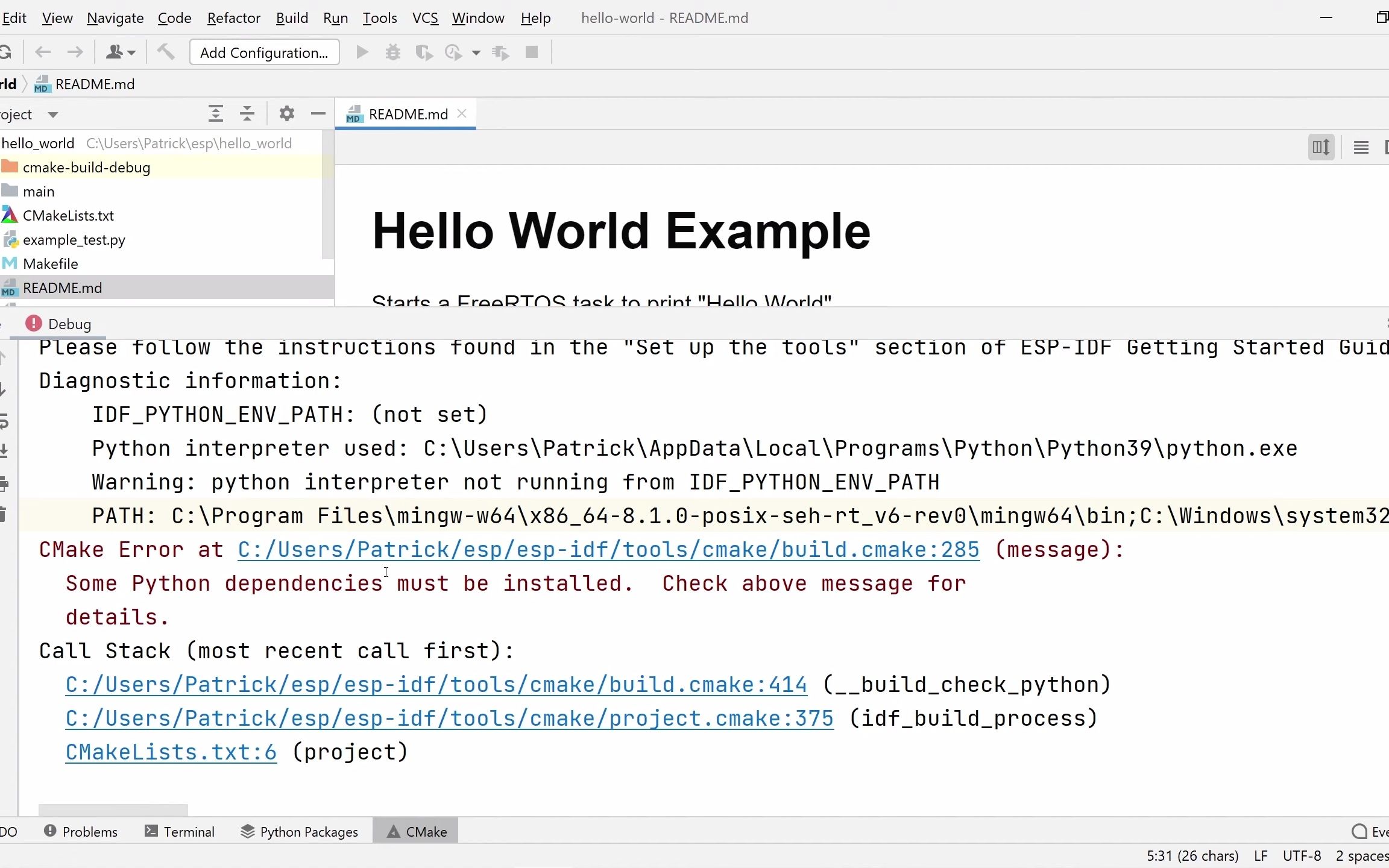
Task: Run with profiler using the clock icon
Action: (453, 52)
